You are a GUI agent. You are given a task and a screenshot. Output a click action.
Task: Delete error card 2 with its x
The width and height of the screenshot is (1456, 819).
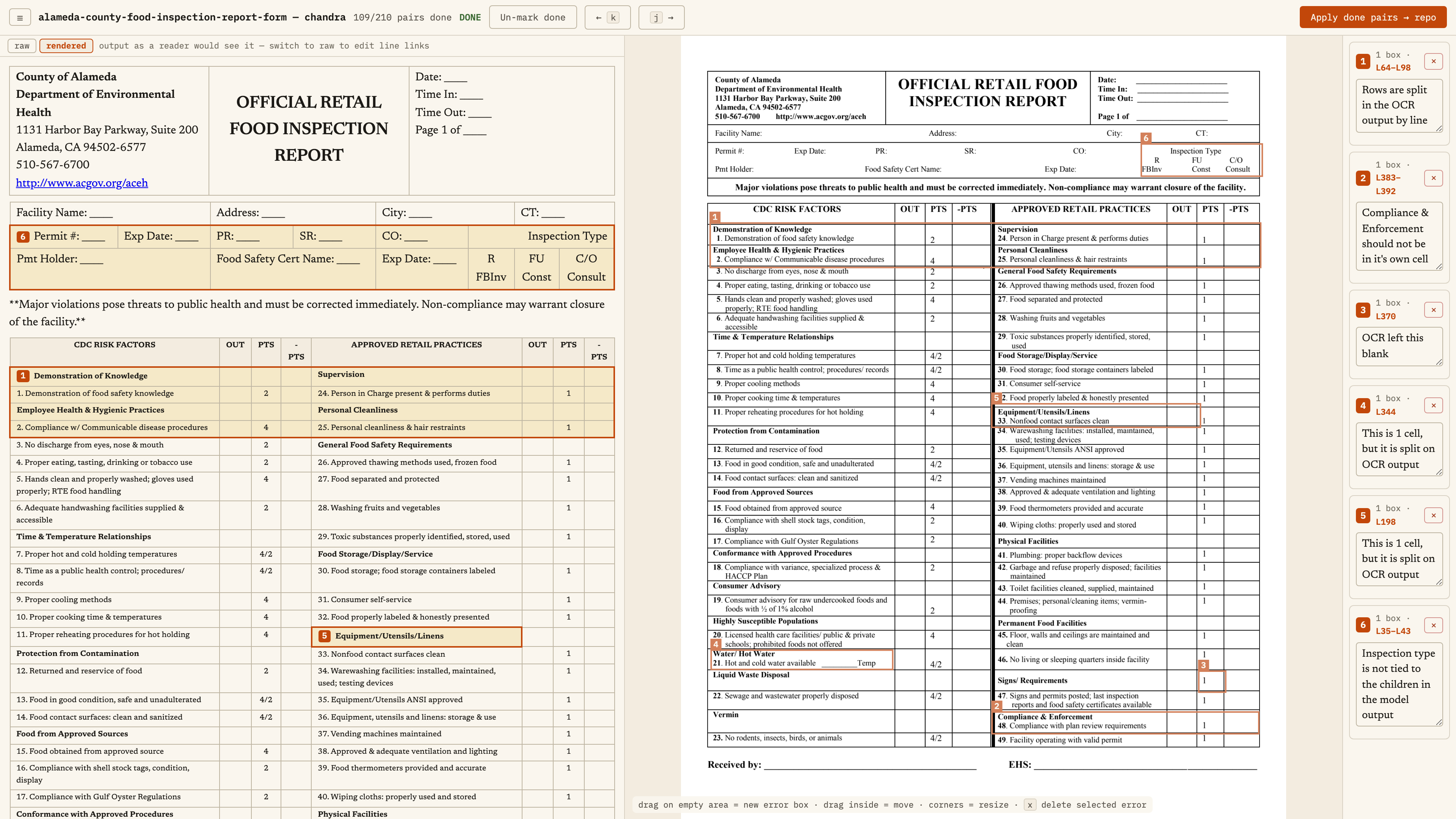click(1433, 178)
